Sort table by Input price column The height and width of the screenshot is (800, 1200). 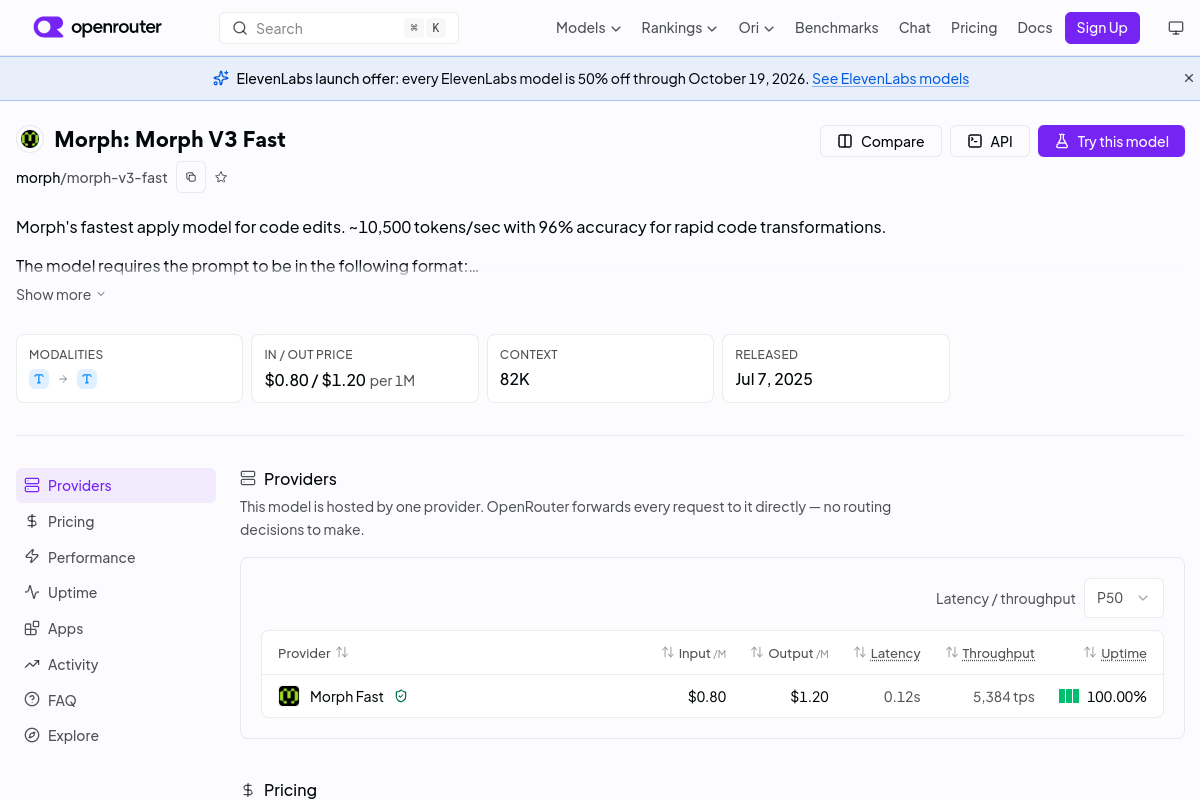(x=694, y=653)
